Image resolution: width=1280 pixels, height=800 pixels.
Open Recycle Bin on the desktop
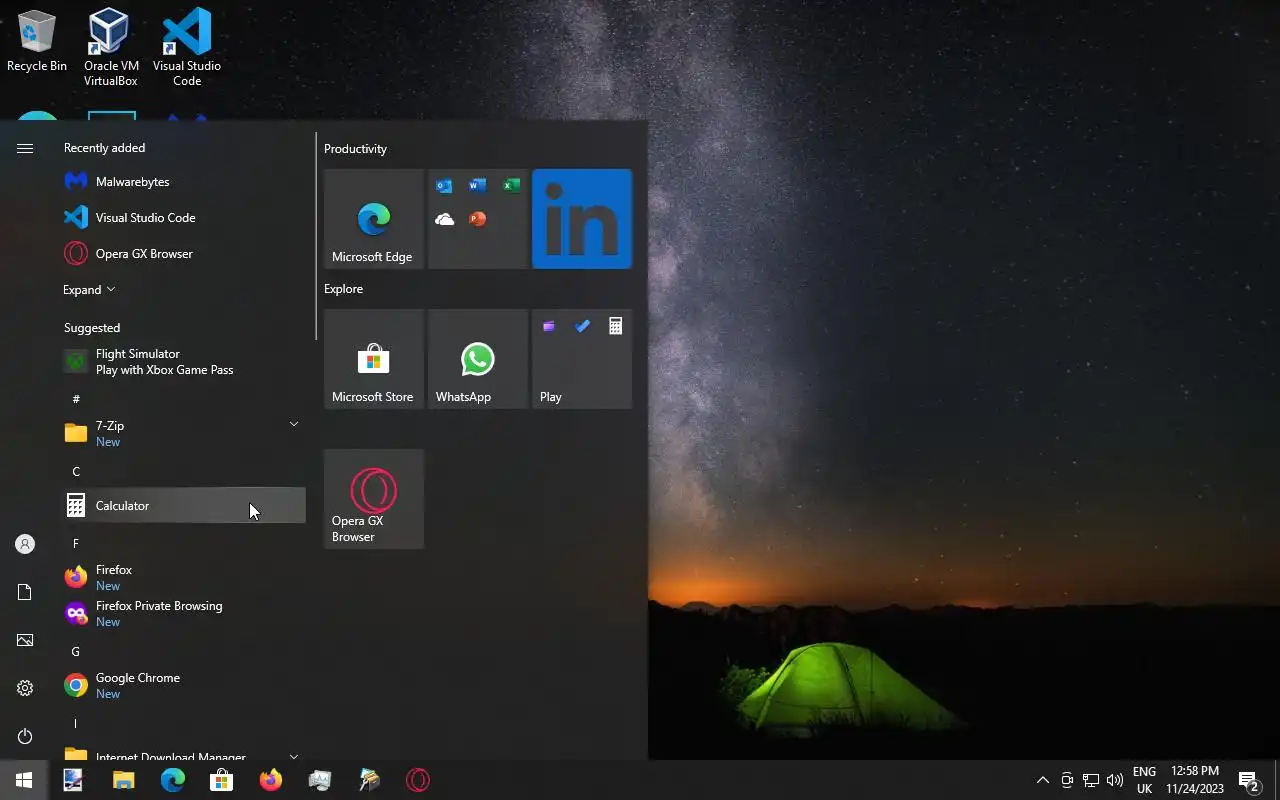point(37,41)
